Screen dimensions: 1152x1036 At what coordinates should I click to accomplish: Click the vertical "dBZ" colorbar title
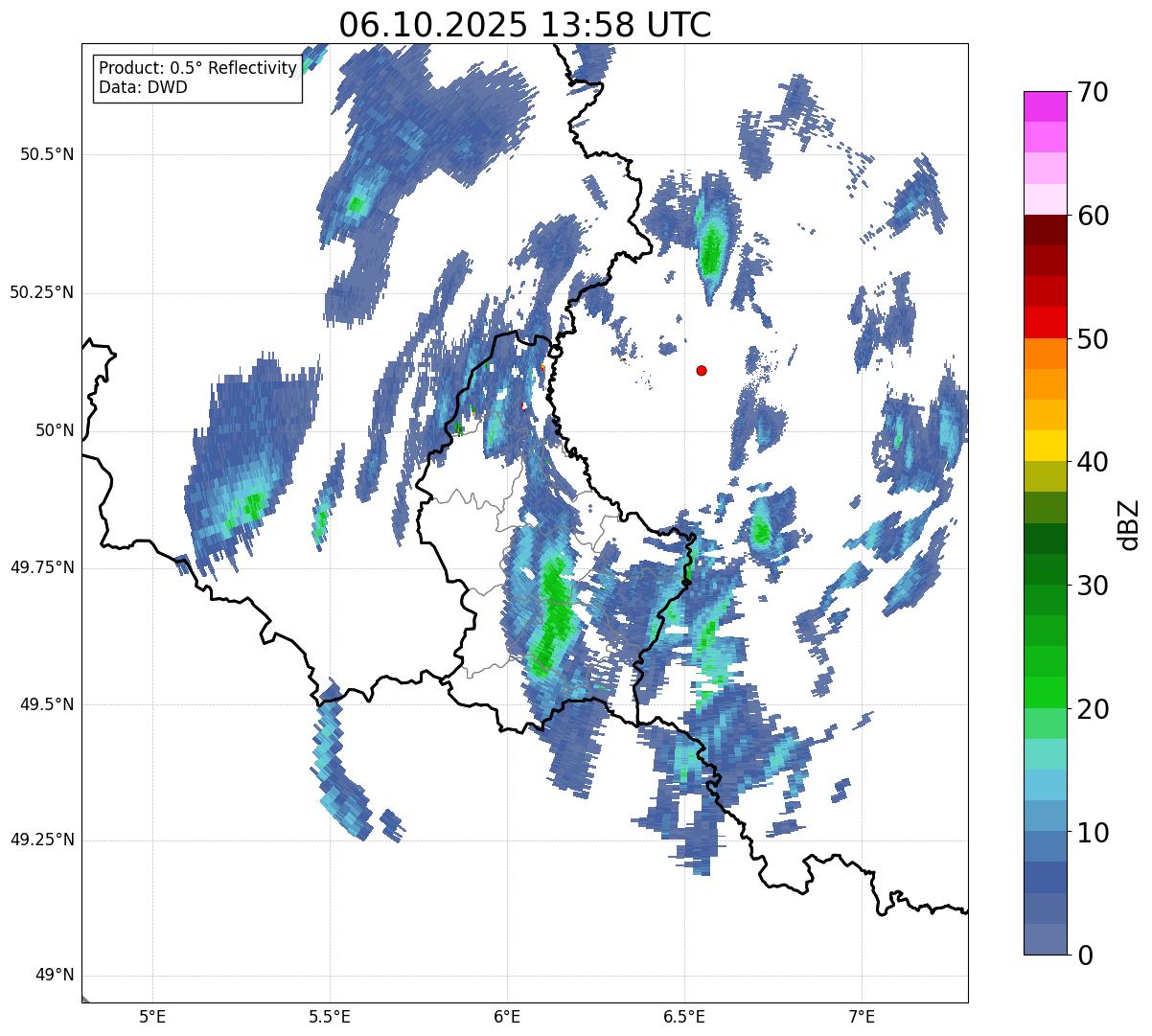tap(1130, 524)
